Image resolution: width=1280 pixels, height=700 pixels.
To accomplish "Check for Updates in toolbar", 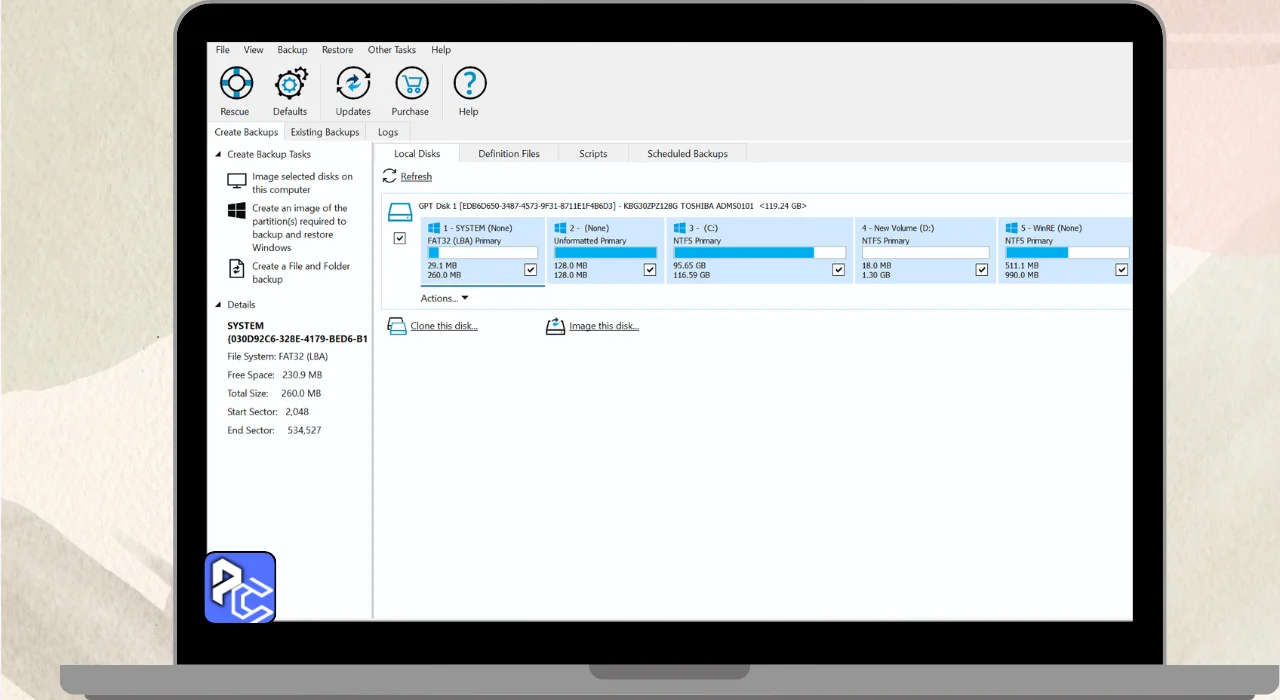I will tap(353, 84).
